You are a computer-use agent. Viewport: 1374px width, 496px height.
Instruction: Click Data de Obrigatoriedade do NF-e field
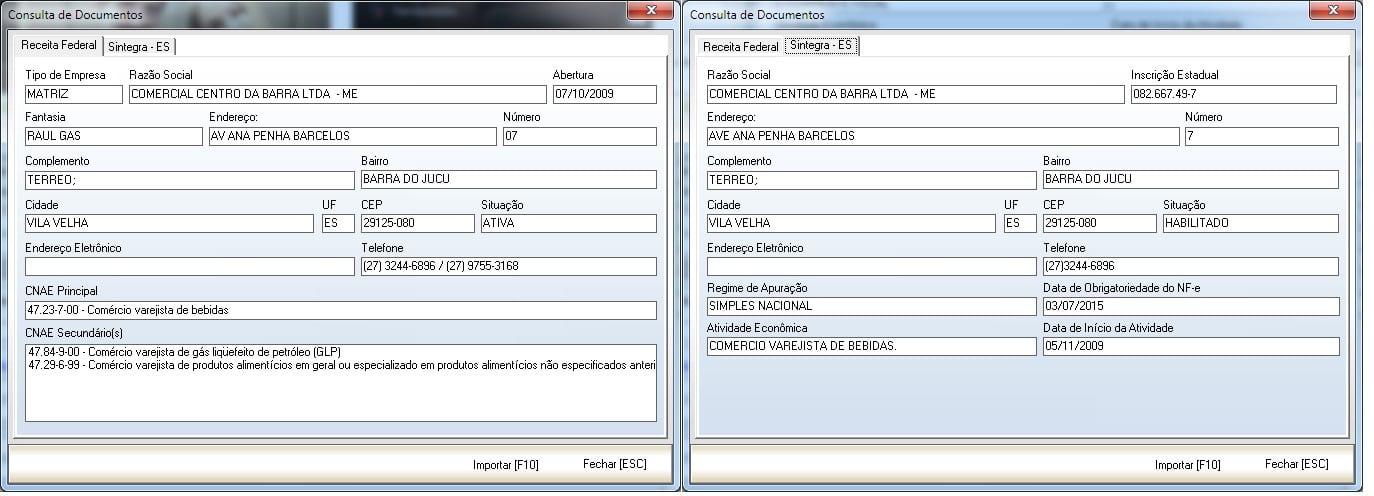[1191, 306]
